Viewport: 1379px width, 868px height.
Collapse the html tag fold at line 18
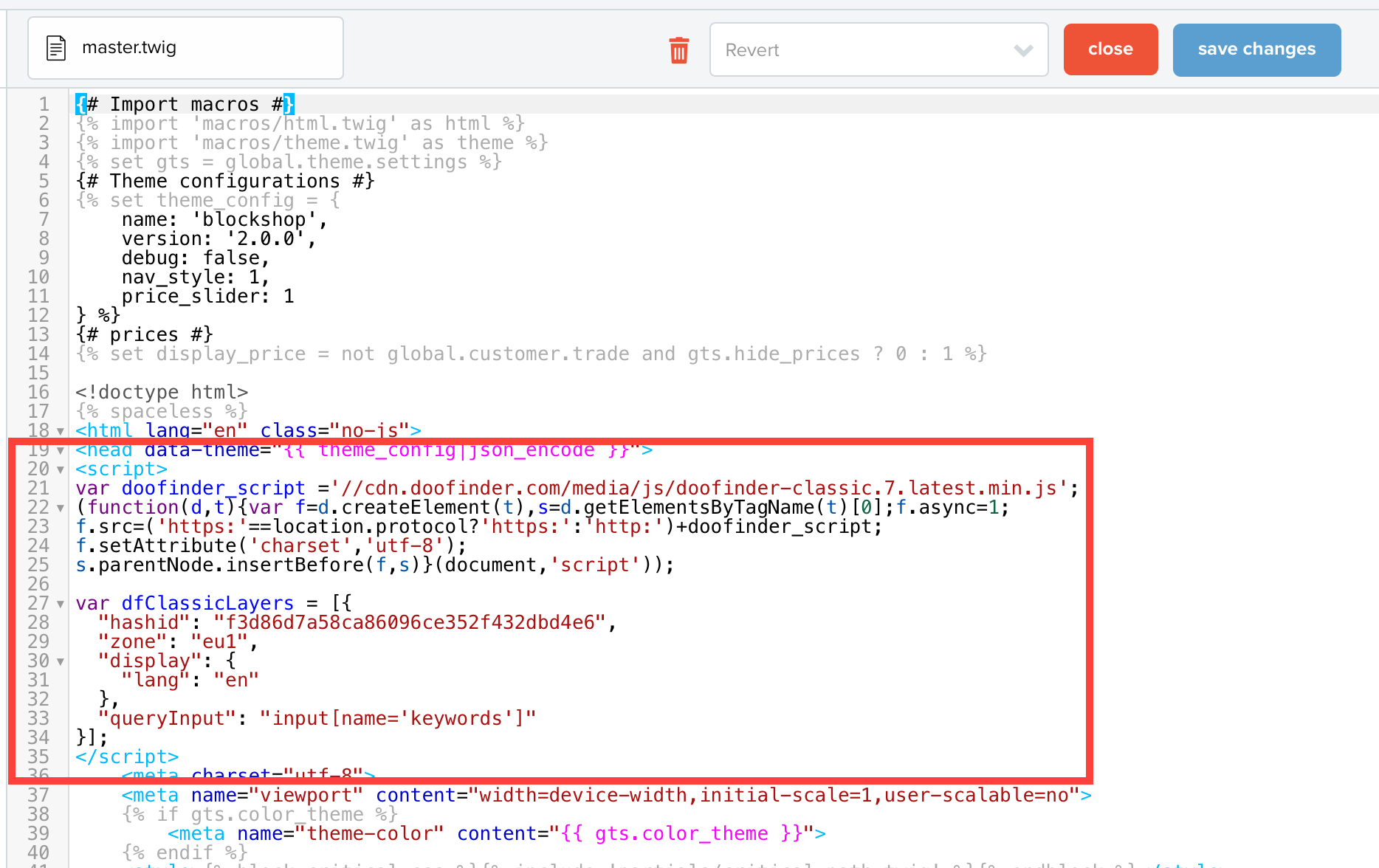click(x=61, y=431)
